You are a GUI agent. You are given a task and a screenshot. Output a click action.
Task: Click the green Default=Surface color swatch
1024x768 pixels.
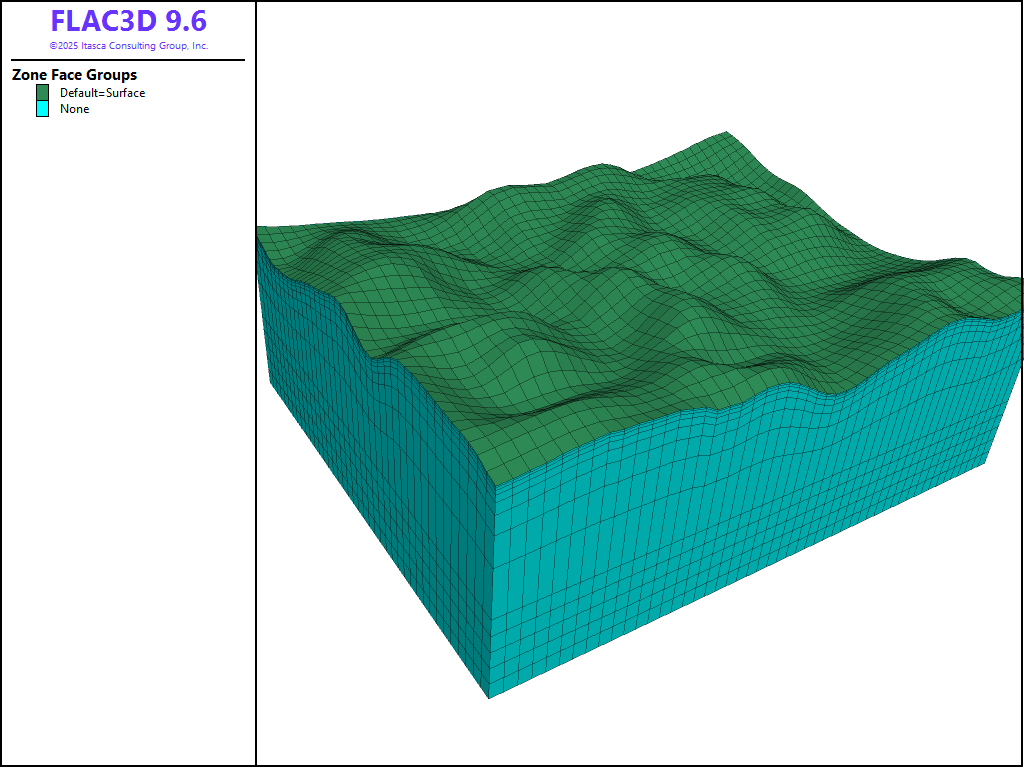(42, 93)
